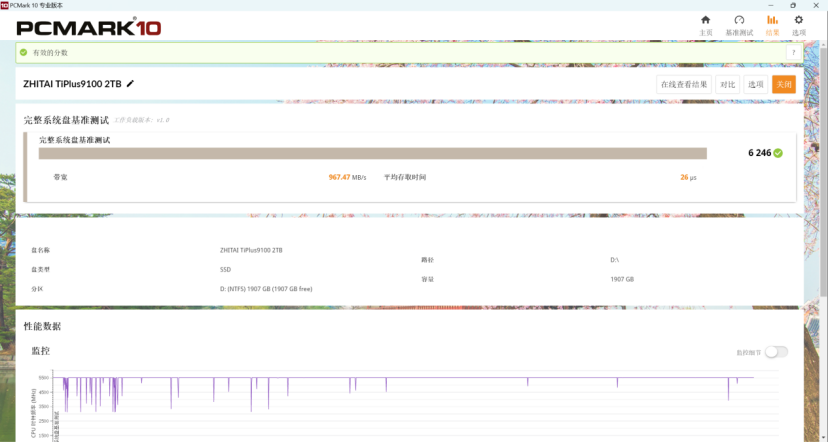Click the 5500 axis label on graph
Screen dimensions: 828x442
tap(44, 378)
